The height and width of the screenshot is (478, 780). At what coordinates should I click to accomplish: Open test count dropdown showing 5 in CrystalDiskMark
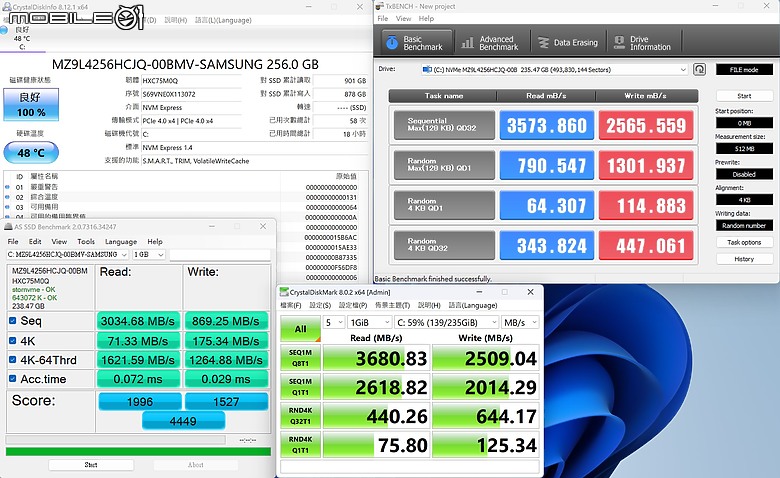point(334,322)
